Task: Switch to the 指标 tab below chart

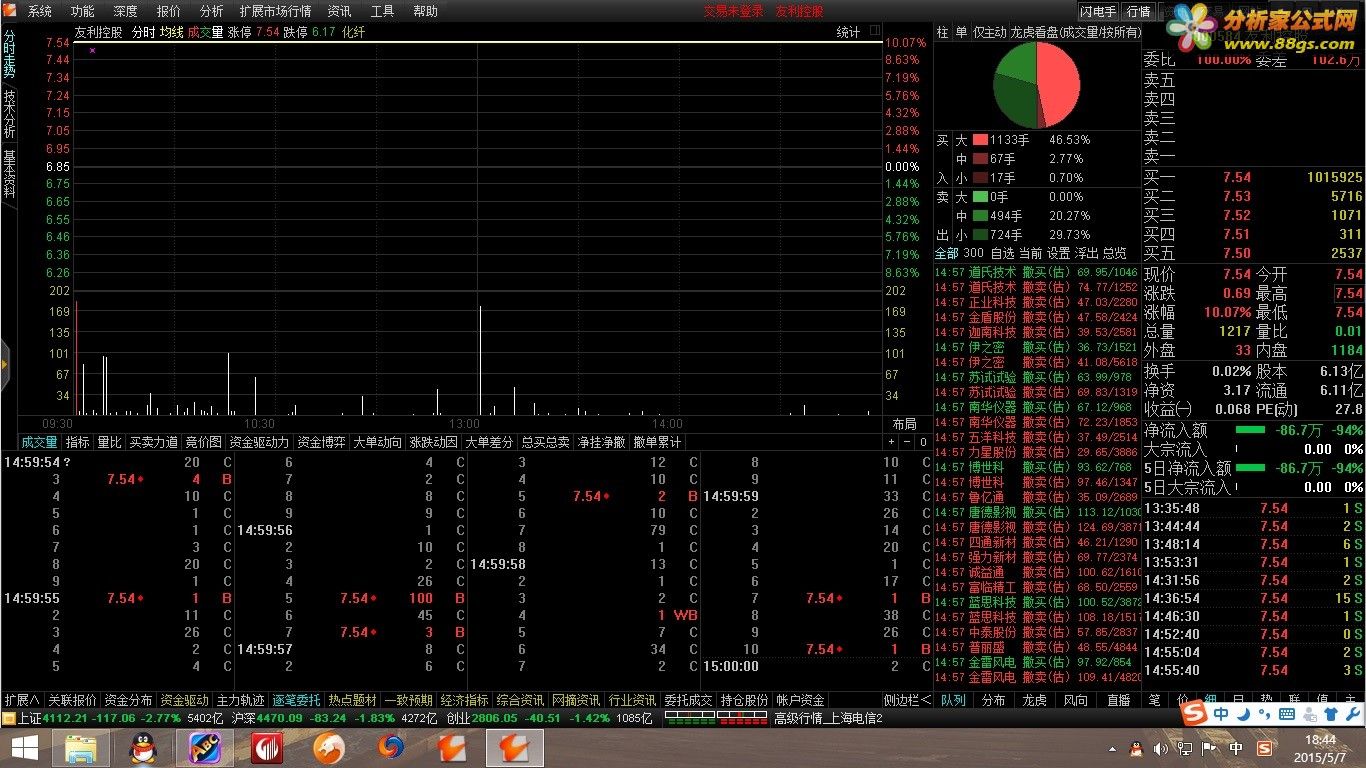Action: 77,442
